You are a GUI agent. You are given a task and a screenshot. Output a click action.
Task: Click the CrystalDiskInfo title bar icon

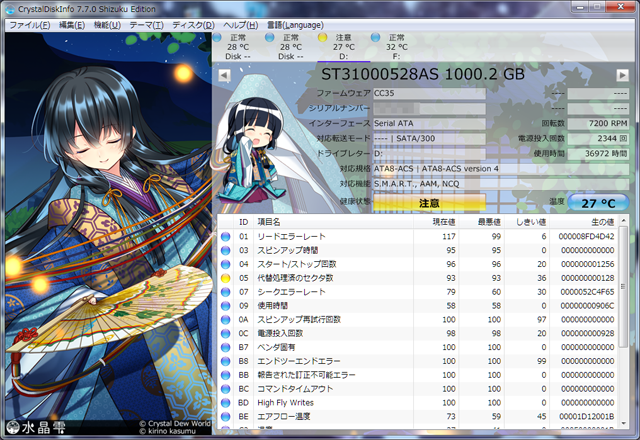click(10, 9)
